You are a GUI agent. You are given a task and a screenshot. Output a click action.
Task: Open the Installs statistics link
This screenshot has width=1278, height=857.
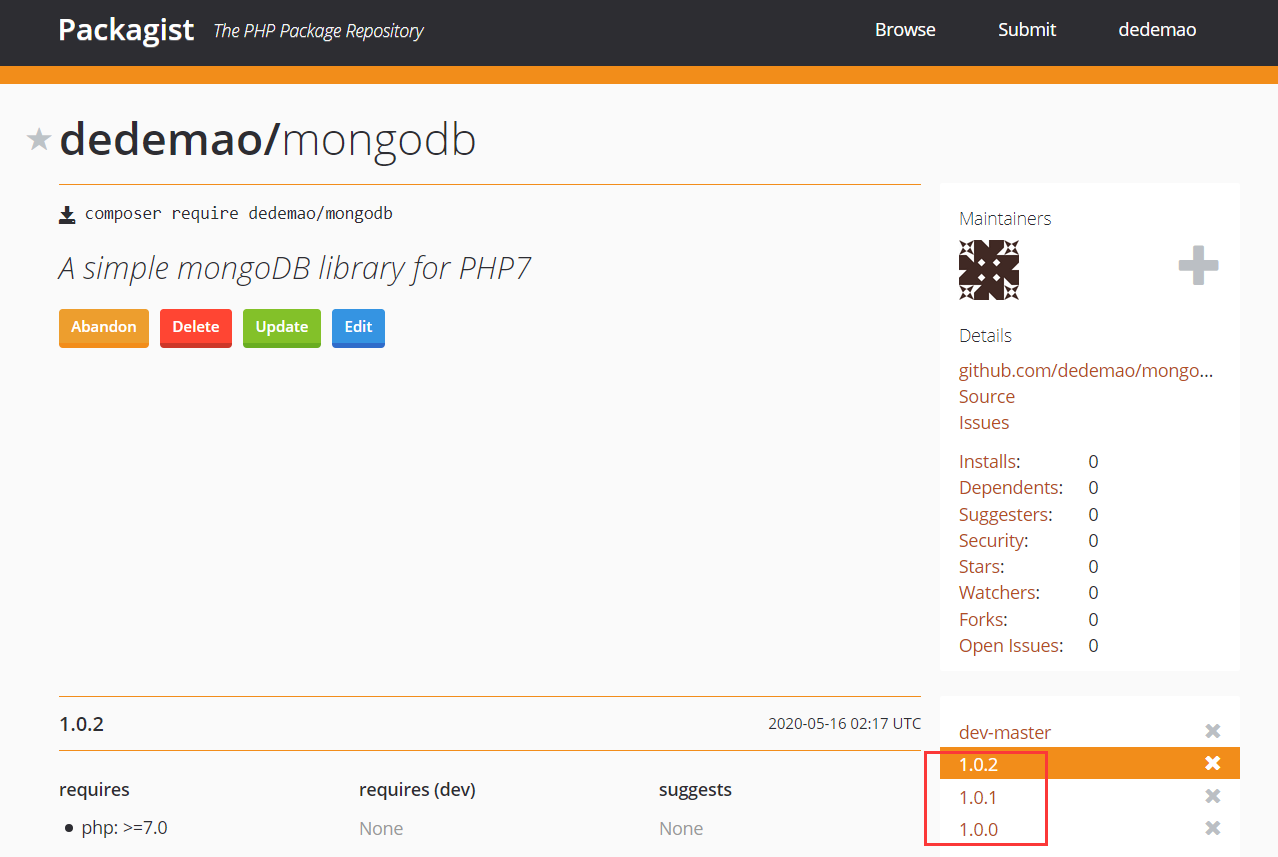[x=987, y=462]
